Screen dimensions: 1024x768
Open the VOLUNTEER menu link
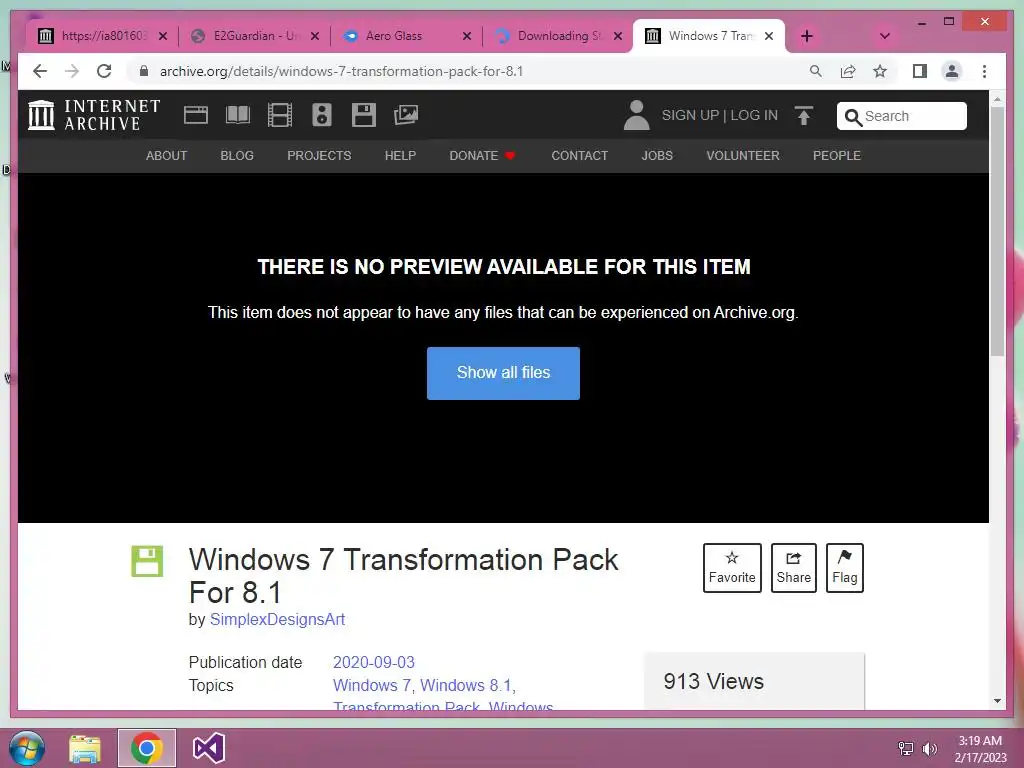pyautogui.click(x=743, y=155)
